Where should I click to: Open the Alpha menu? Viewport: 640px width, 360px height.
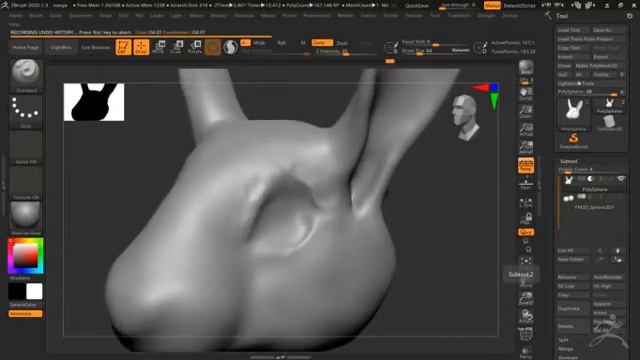[16, 16]
